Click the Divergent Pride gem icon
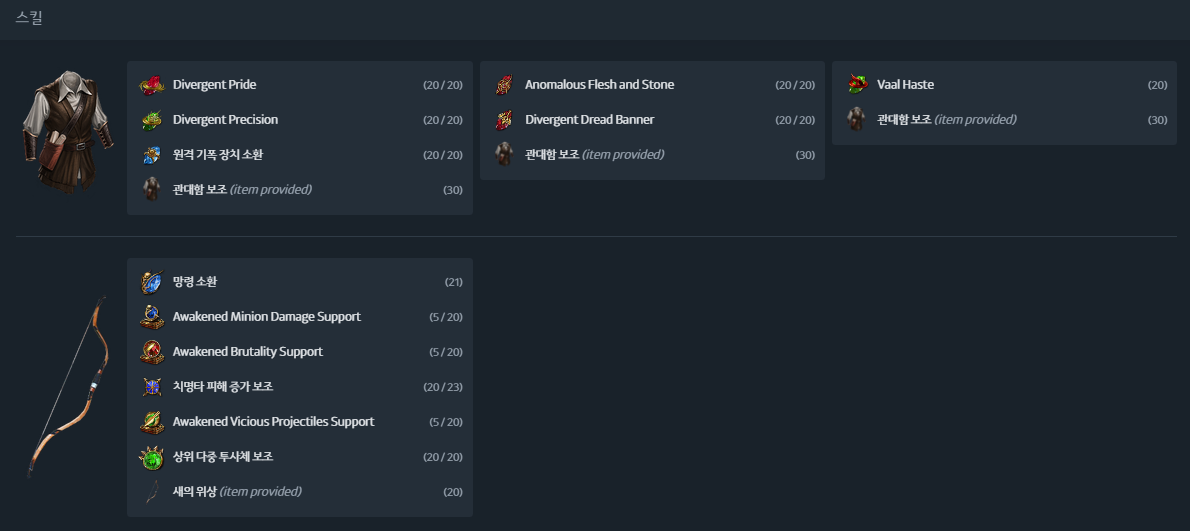1190x531 pixels. click(x=152, y=85)
